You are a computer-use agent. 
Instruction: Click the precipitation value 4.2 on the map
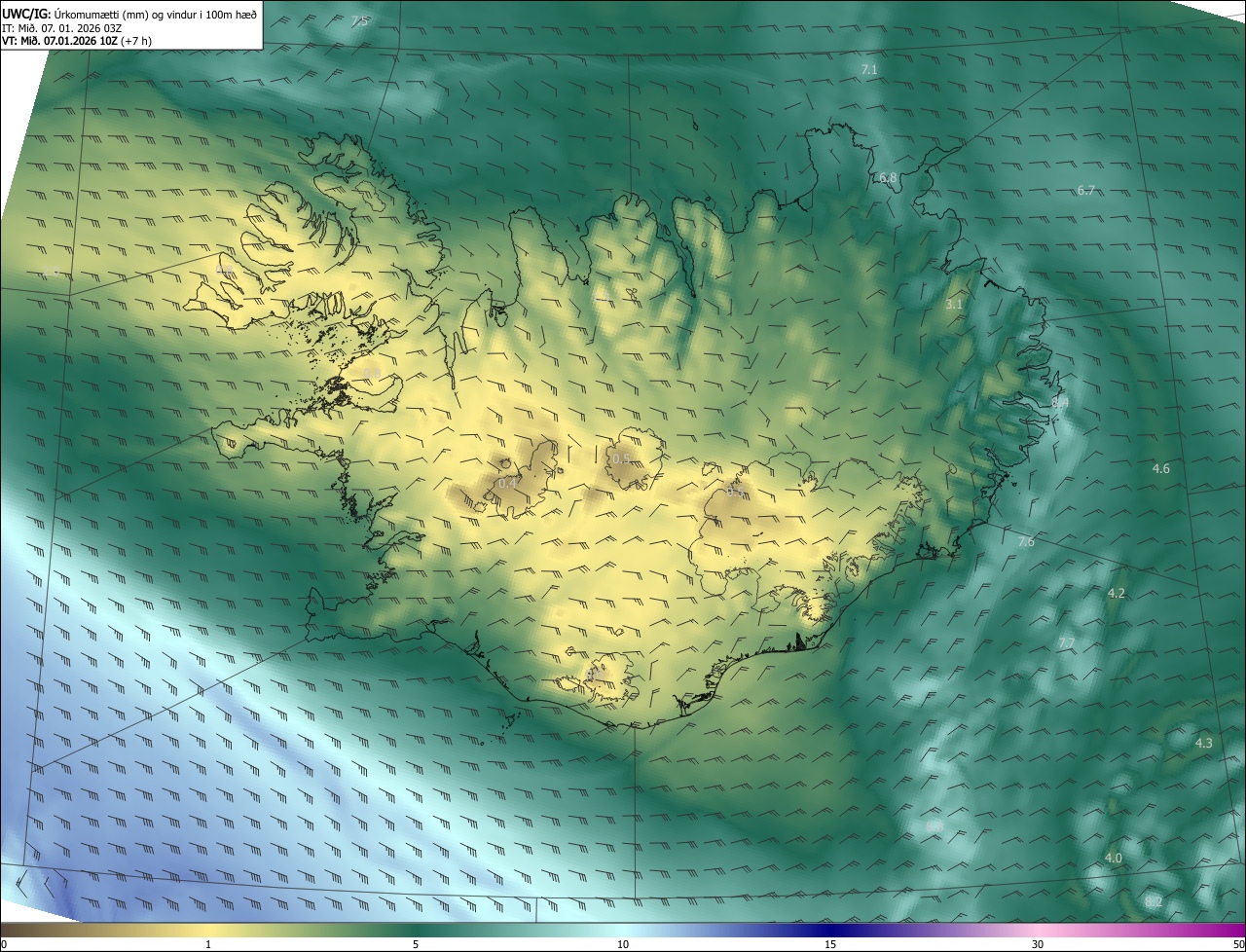pyautogui.click(x=1117, y=594)
